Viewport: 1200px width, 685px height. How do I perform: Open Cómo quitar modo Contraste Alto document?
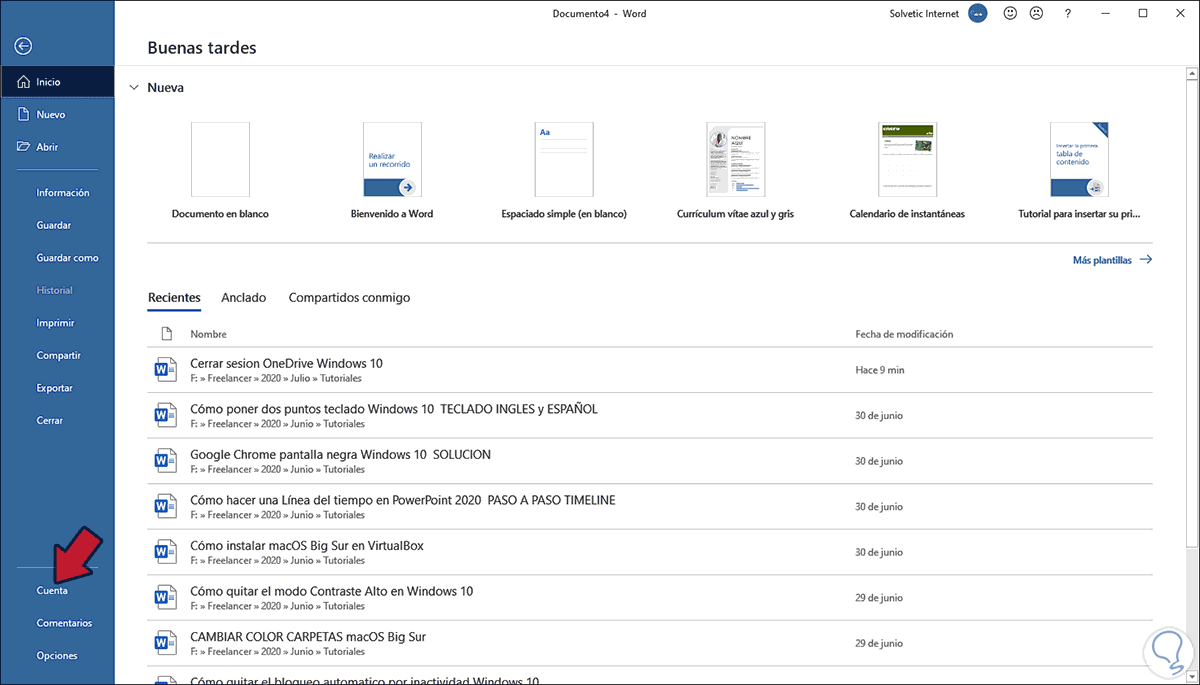[650, 598]
